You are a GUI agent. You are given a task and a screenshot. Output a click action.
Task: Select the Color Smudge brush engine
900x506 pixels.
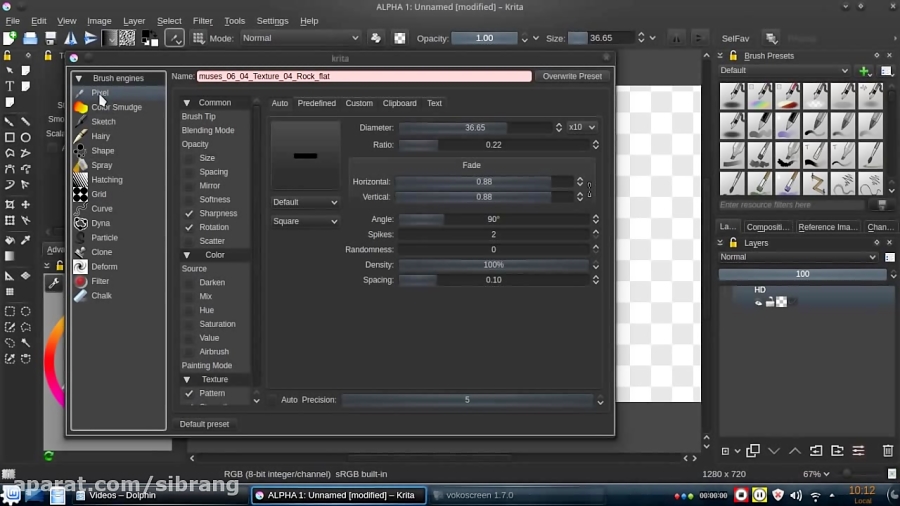[118, 107]
